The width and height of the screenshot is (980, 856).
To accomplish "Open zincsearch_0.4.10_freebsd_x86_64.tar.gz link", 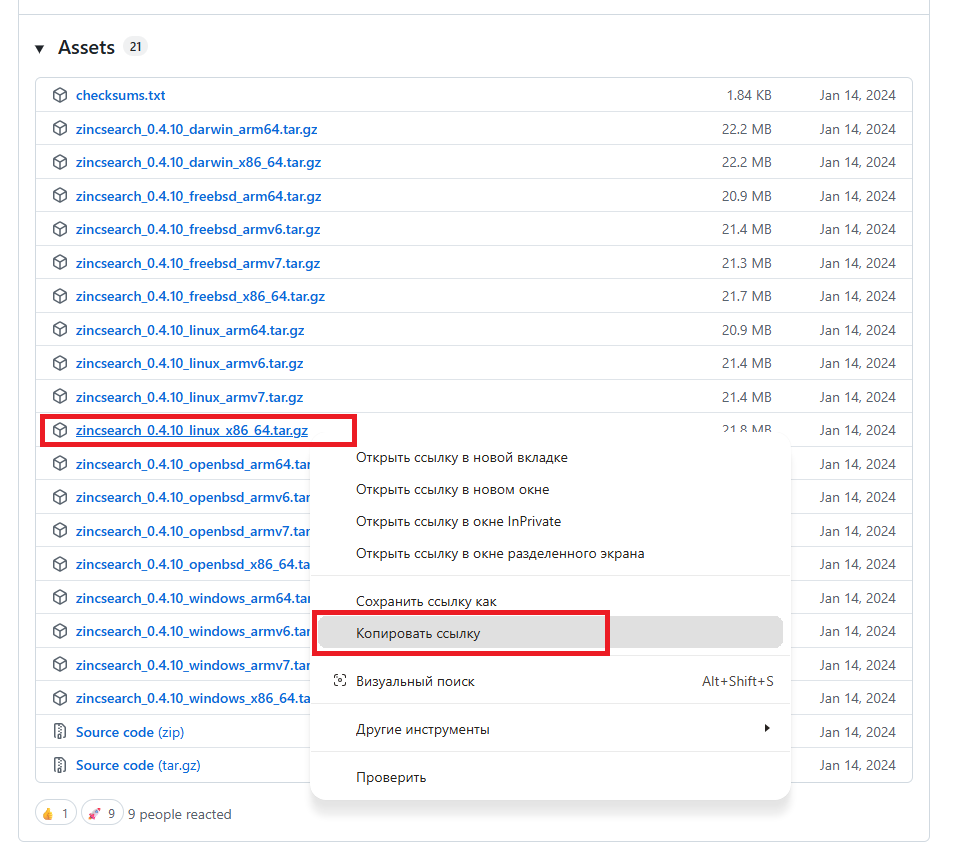I will pos(200,296).
